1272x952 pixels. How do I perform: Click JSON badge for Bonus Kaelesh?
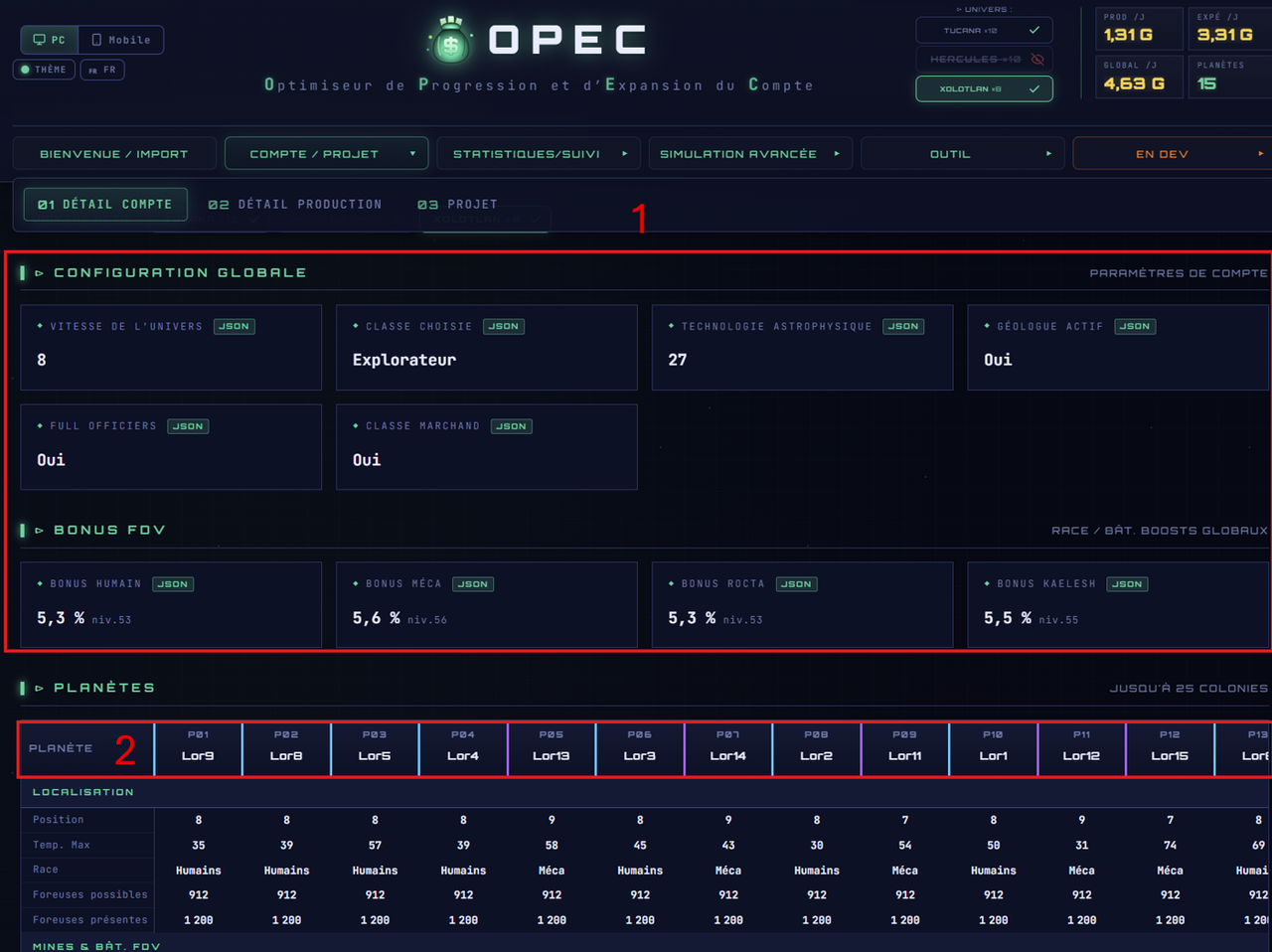1128,584
